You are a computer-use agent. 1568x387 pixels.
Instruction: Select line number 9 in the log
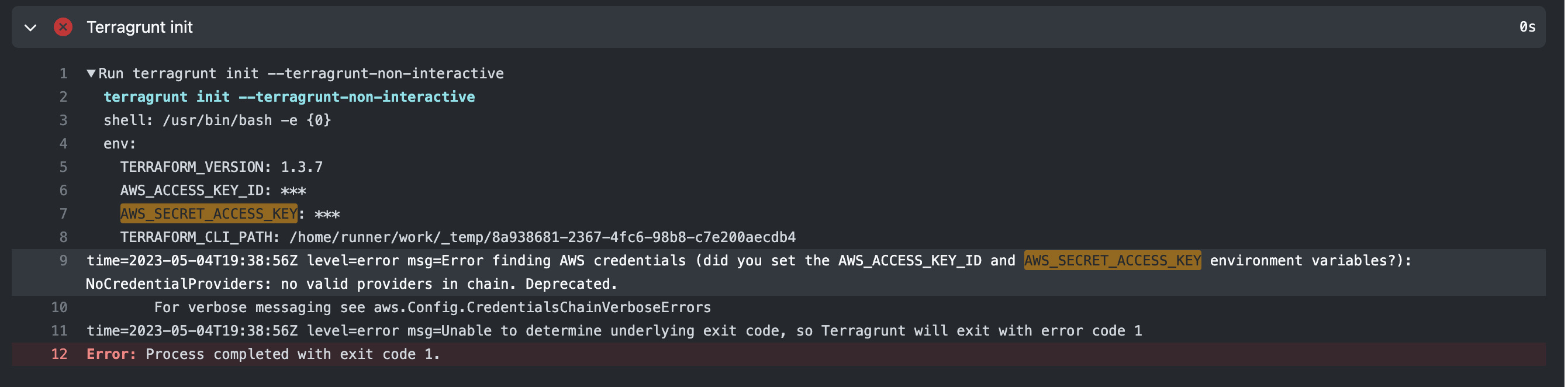tap(63, 260)
